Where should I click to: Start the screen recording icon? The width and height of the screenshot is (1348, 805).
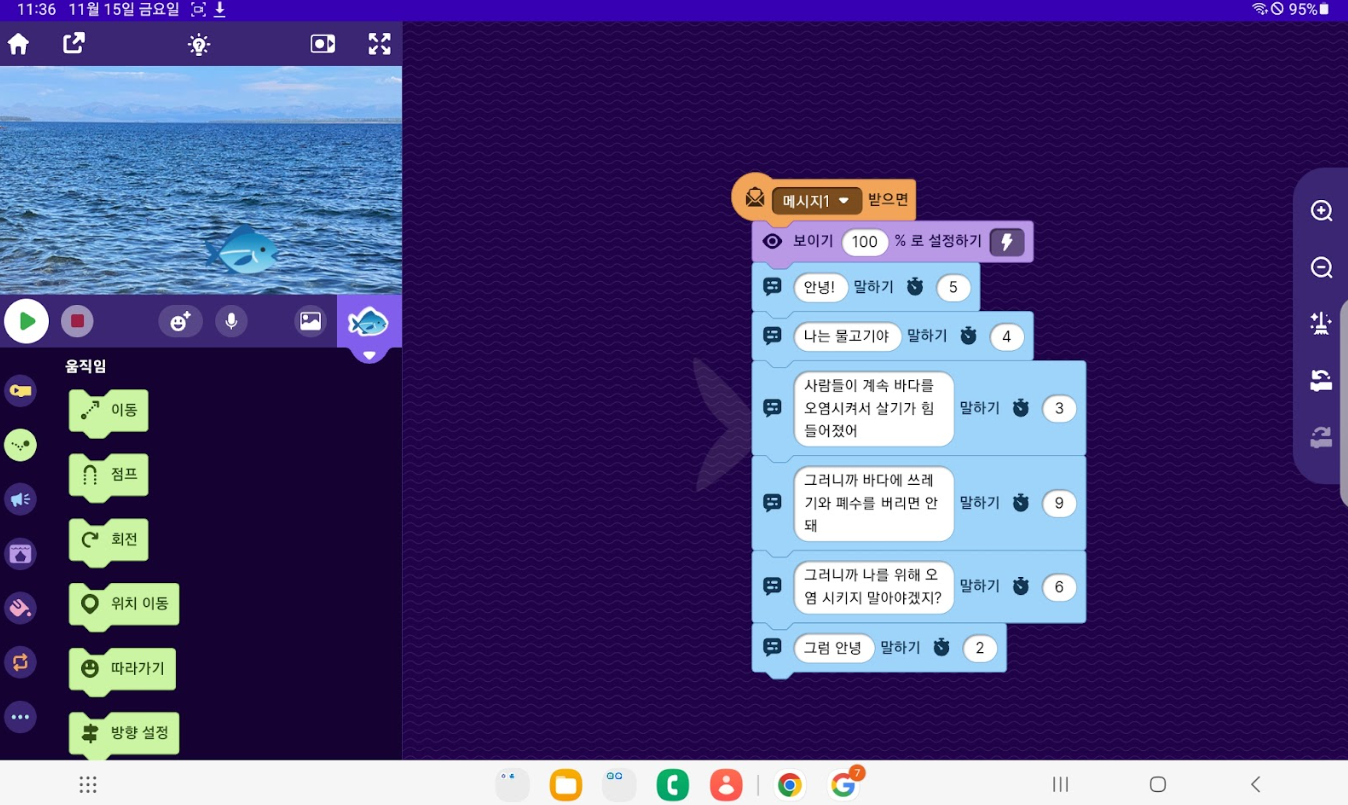coord(323,44)
